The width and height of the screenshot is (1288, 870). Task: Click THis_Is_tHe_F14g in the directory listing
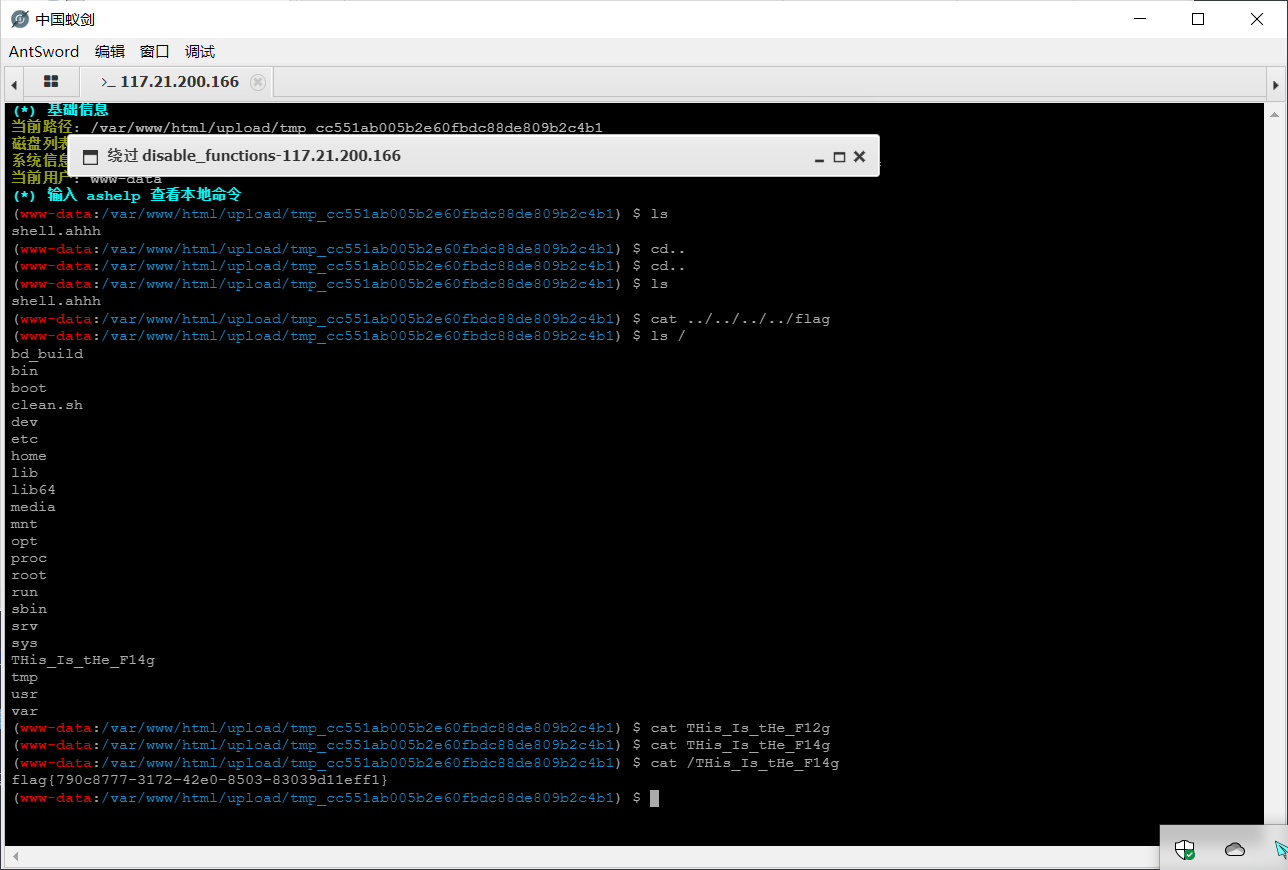[x=83, y=660]
